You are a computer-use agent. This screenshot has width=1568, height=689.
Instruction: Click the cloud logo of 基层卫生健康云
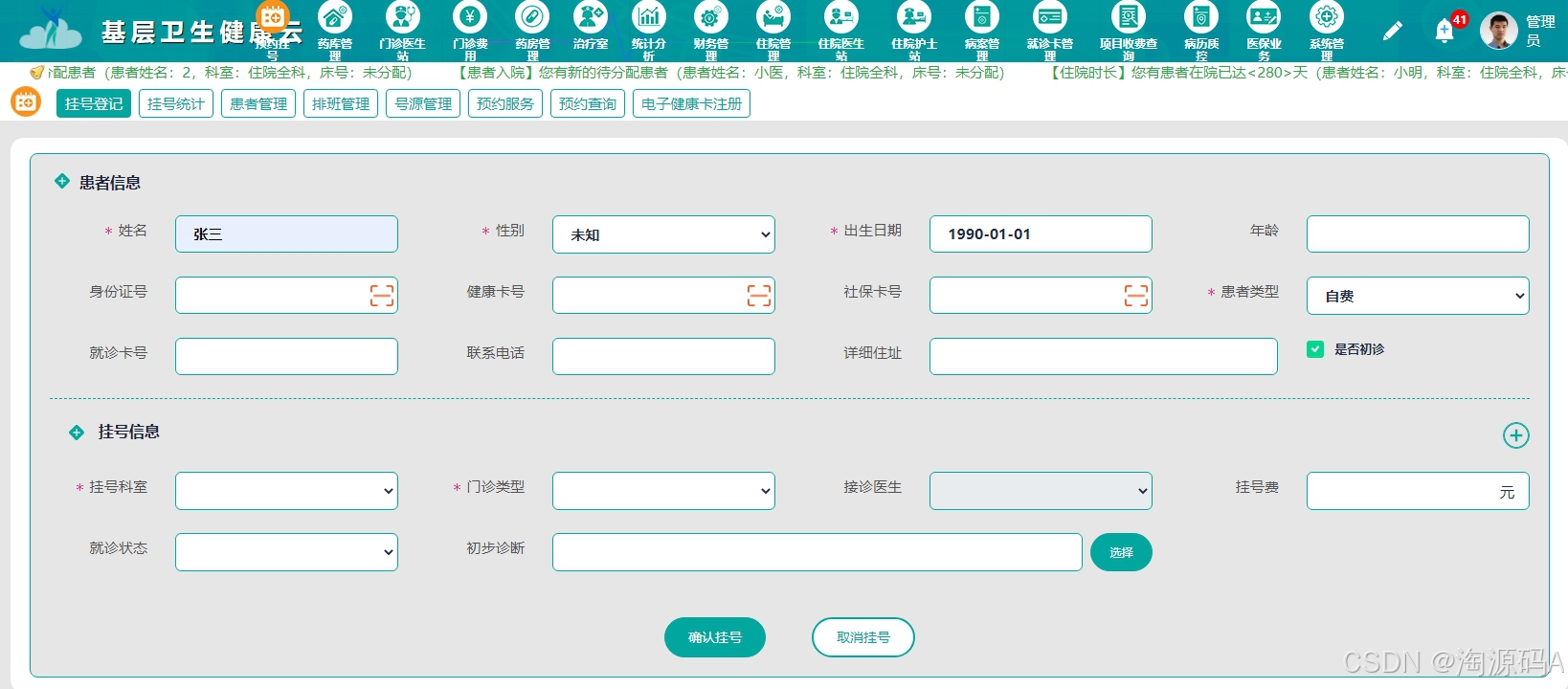pyautogui.click(x=51, y=31)
